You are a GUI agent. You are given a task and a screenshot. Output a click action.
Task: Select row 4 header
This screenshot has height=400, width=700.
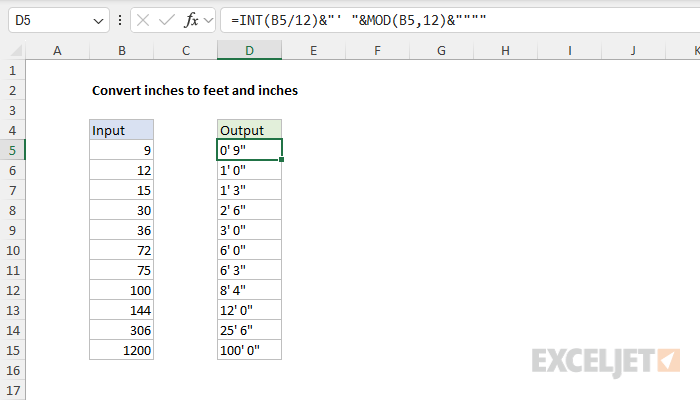coord(12,130)
